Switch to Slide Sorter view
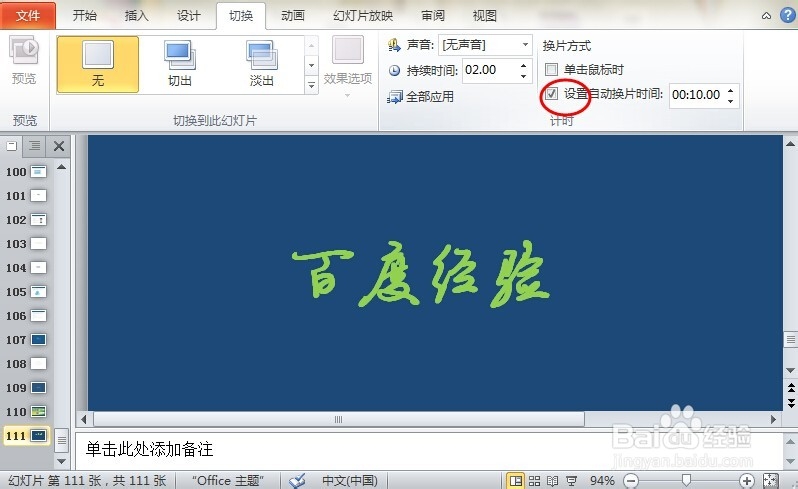Image resolution: width=798 pixels, height=489 pixels. point(534,480)
